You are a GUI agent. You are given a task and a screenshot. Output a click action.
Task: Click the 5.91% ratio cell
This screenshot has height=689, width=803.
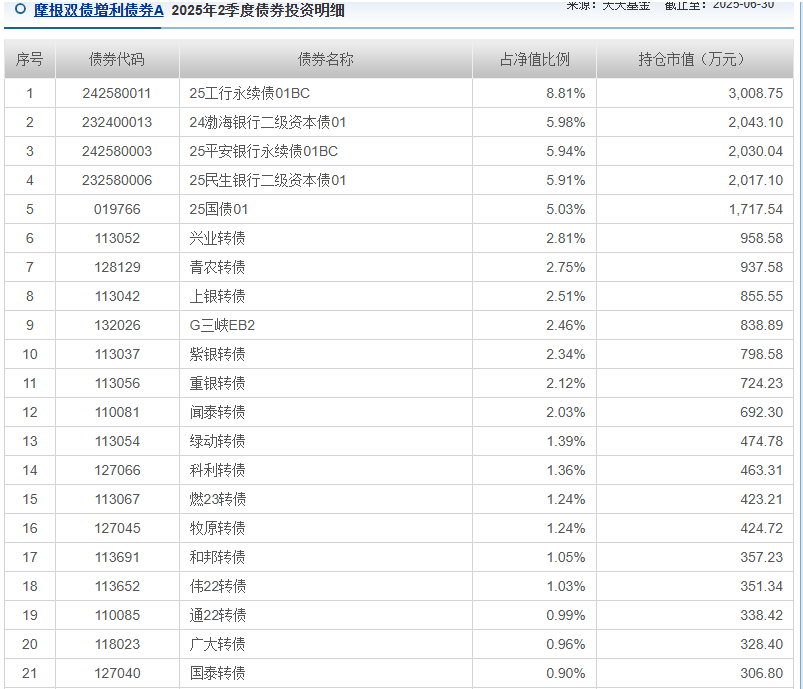565,180
